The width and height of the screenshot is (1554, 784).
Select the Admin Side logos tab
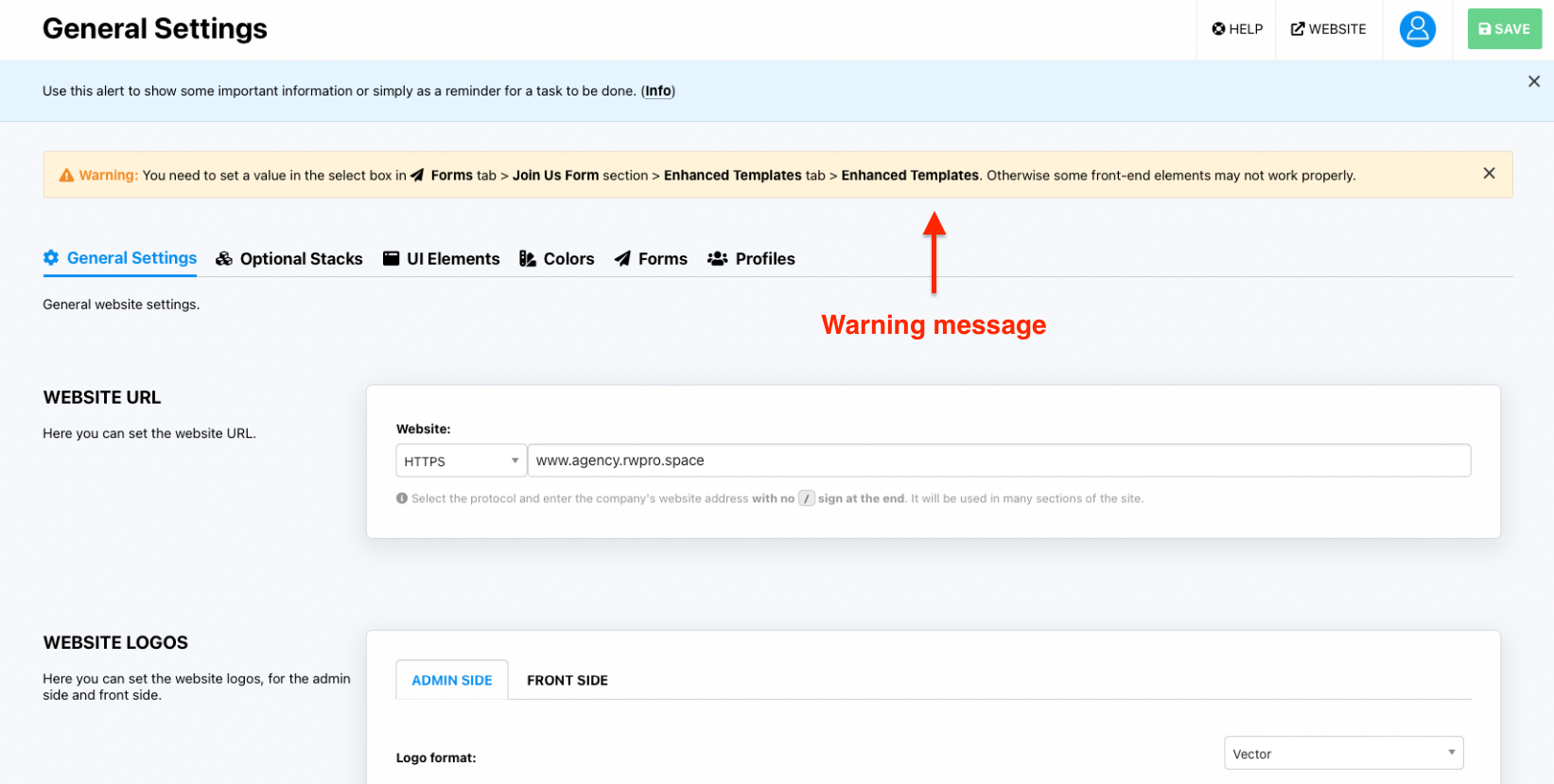point(451,681)
